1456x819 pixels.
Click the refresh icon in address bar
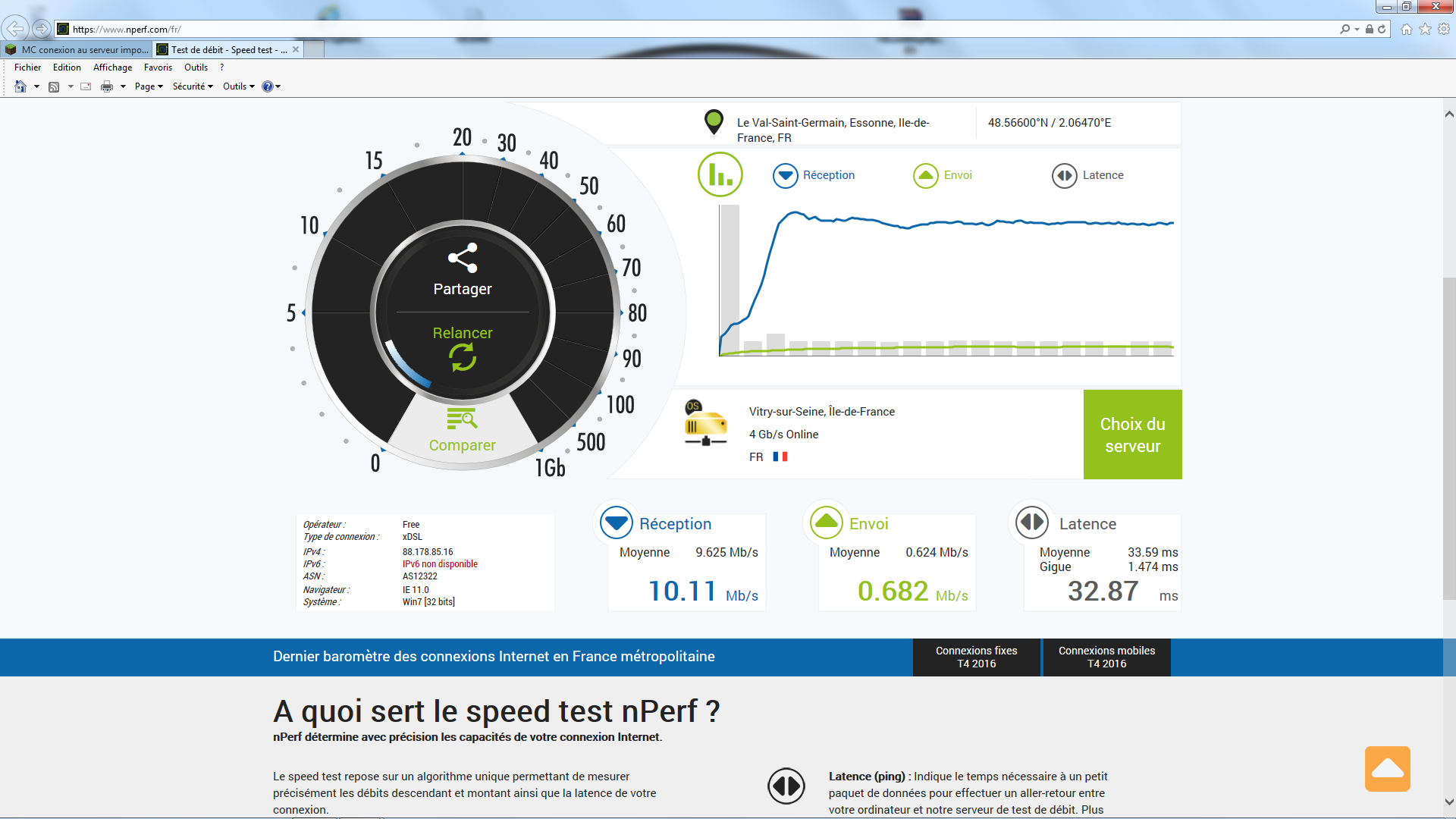tap(1382, 29)
